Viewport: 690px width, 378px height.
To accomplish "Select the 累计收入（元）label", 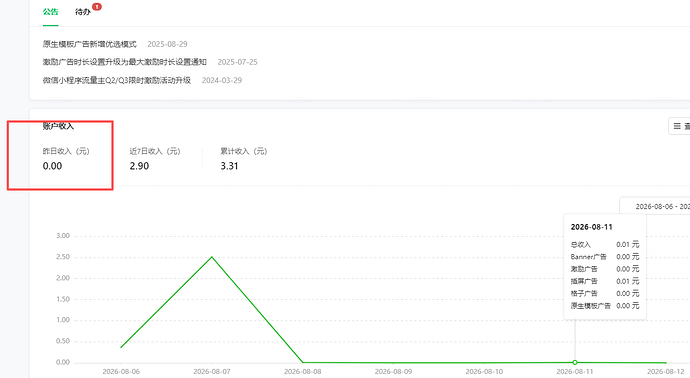I will [244, 151].
